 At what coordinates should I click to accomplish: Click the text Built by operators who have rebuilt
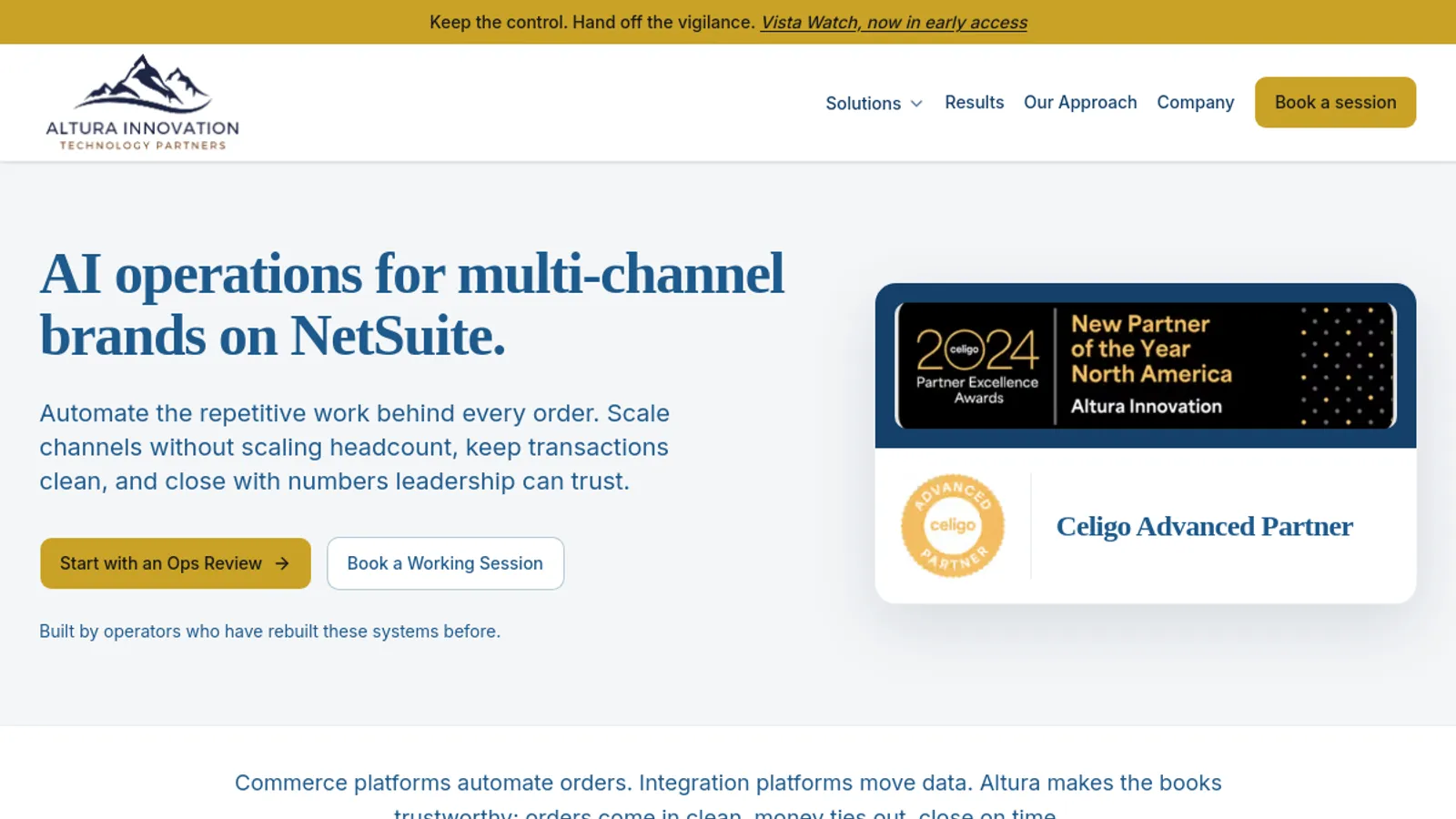269,632
